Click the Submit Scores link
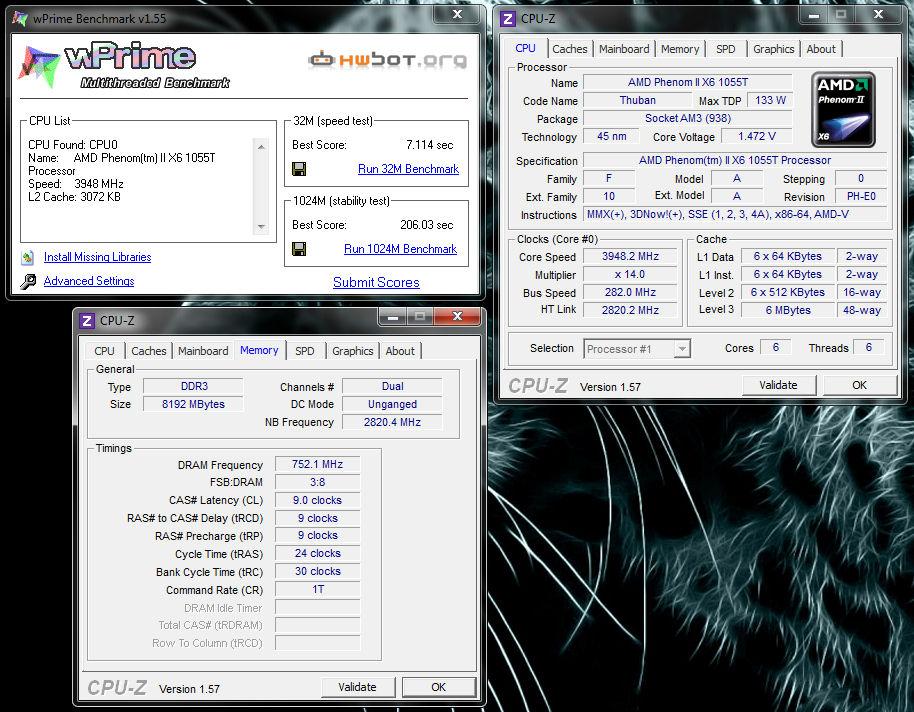The width and height of the screenshot is (914, 712). (376, 282)
